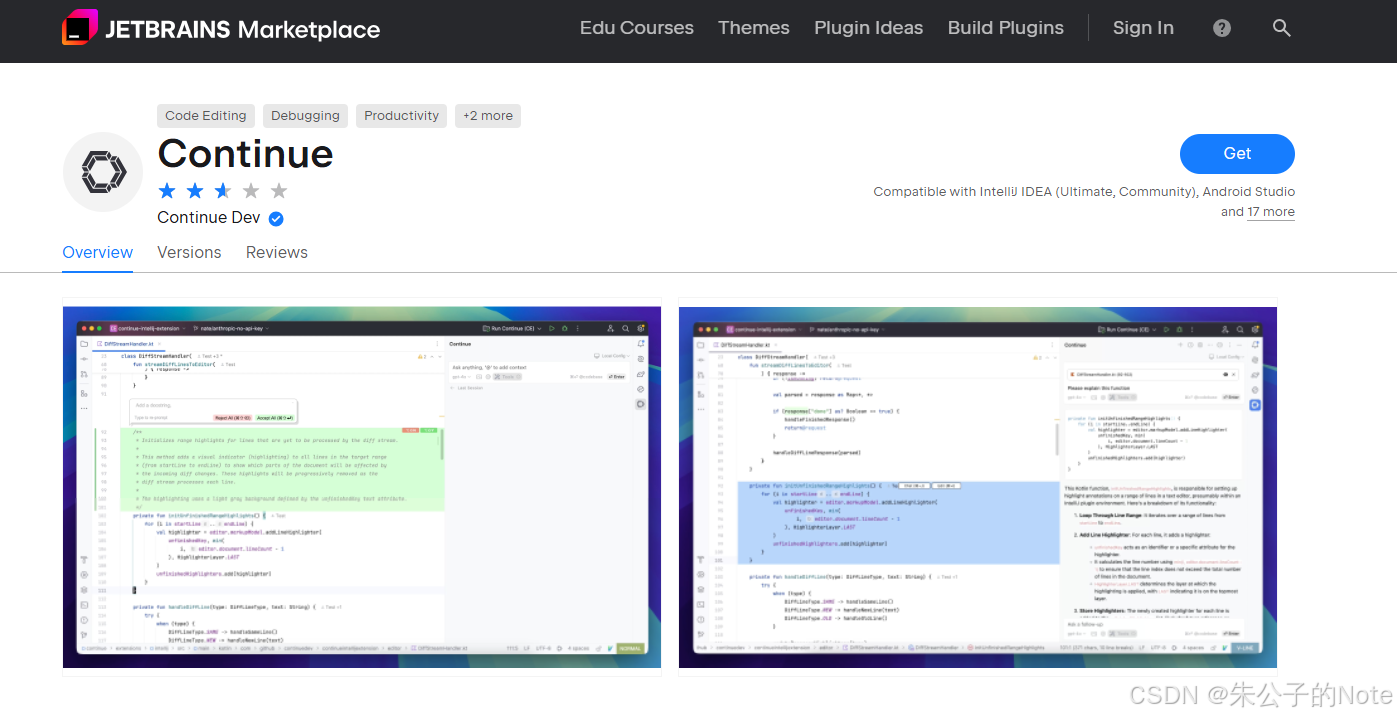Screen dimensions: 1397x718
Task: Open the Continue Dev vendor link
Action: point(209,218)
